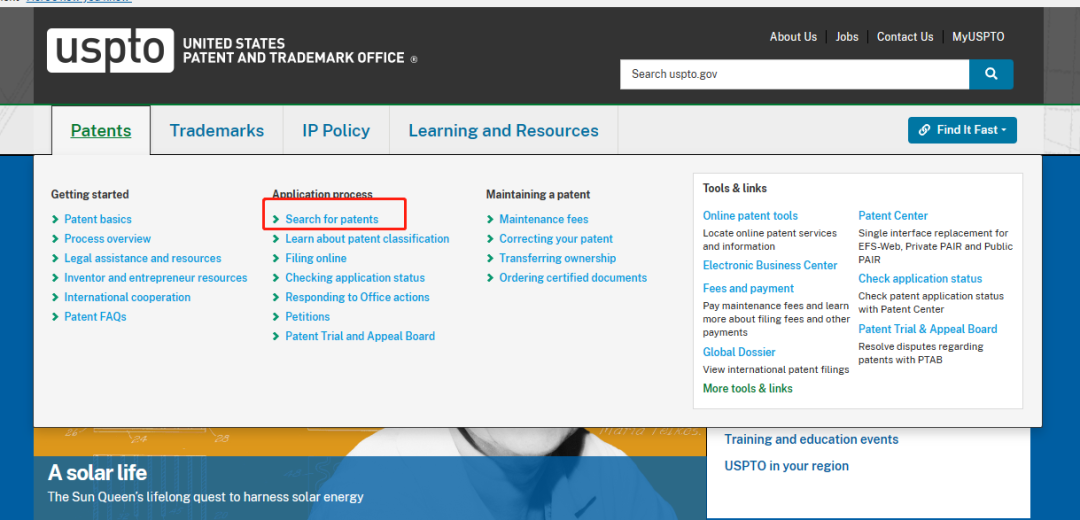Open Patent Trial & Appeal Board tool link
1080x520 pixels.
pyautogui.click(x=928, y=329)
